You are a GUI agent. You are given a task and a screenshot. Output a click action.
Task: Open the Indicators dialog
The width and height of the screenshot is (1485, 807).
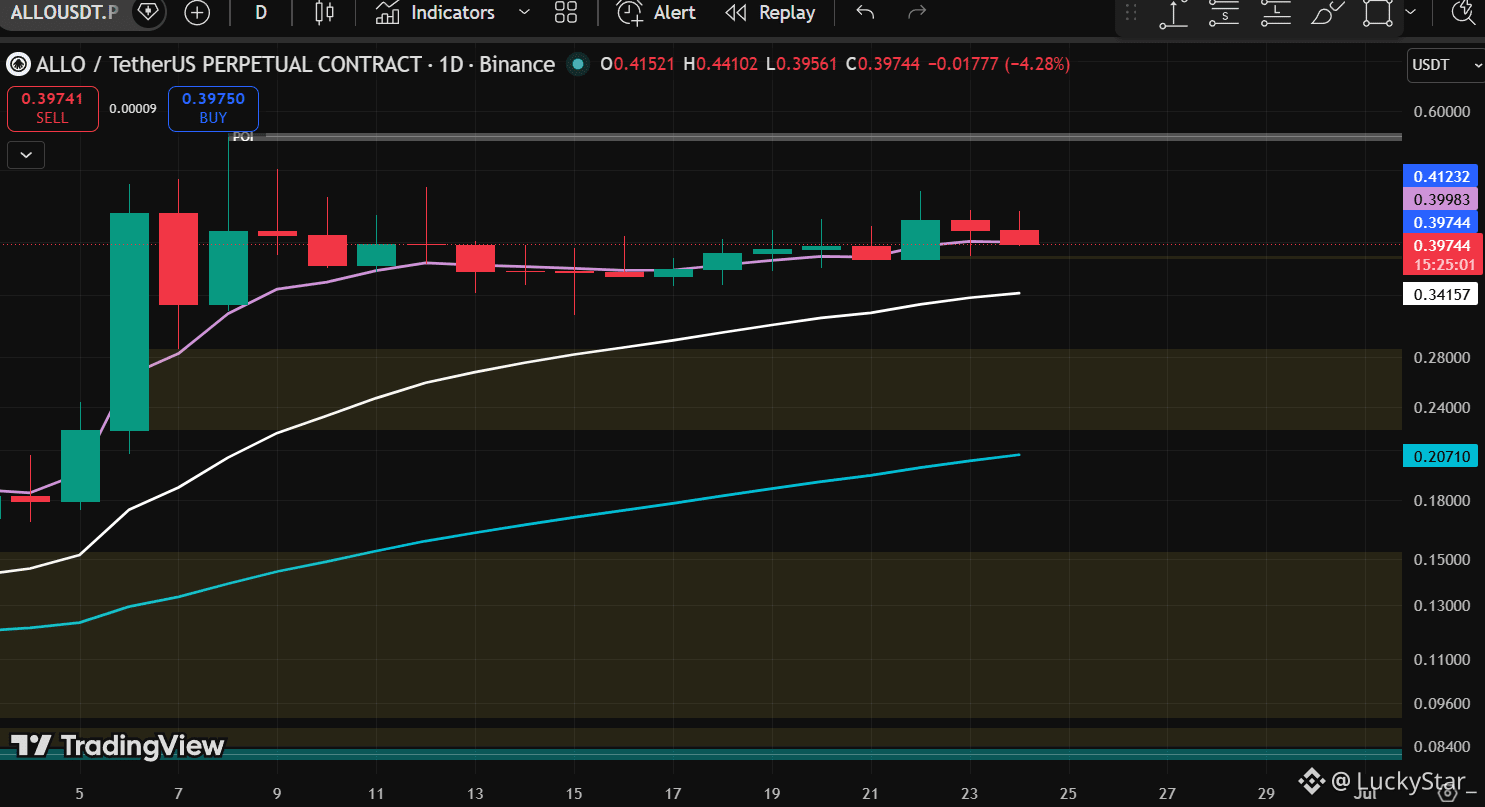coord(435,12)
